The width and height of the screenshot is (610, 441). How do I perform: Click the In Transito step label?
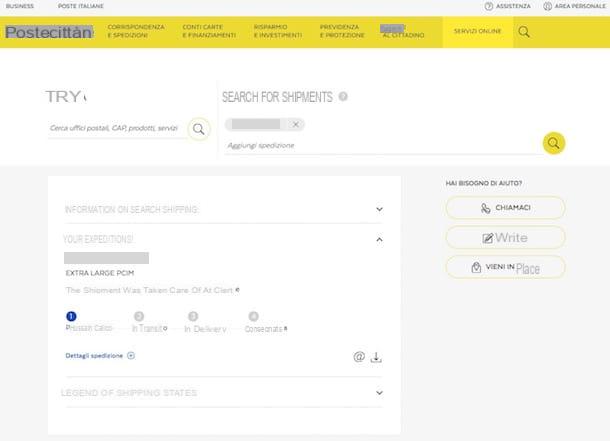[149, 328]
